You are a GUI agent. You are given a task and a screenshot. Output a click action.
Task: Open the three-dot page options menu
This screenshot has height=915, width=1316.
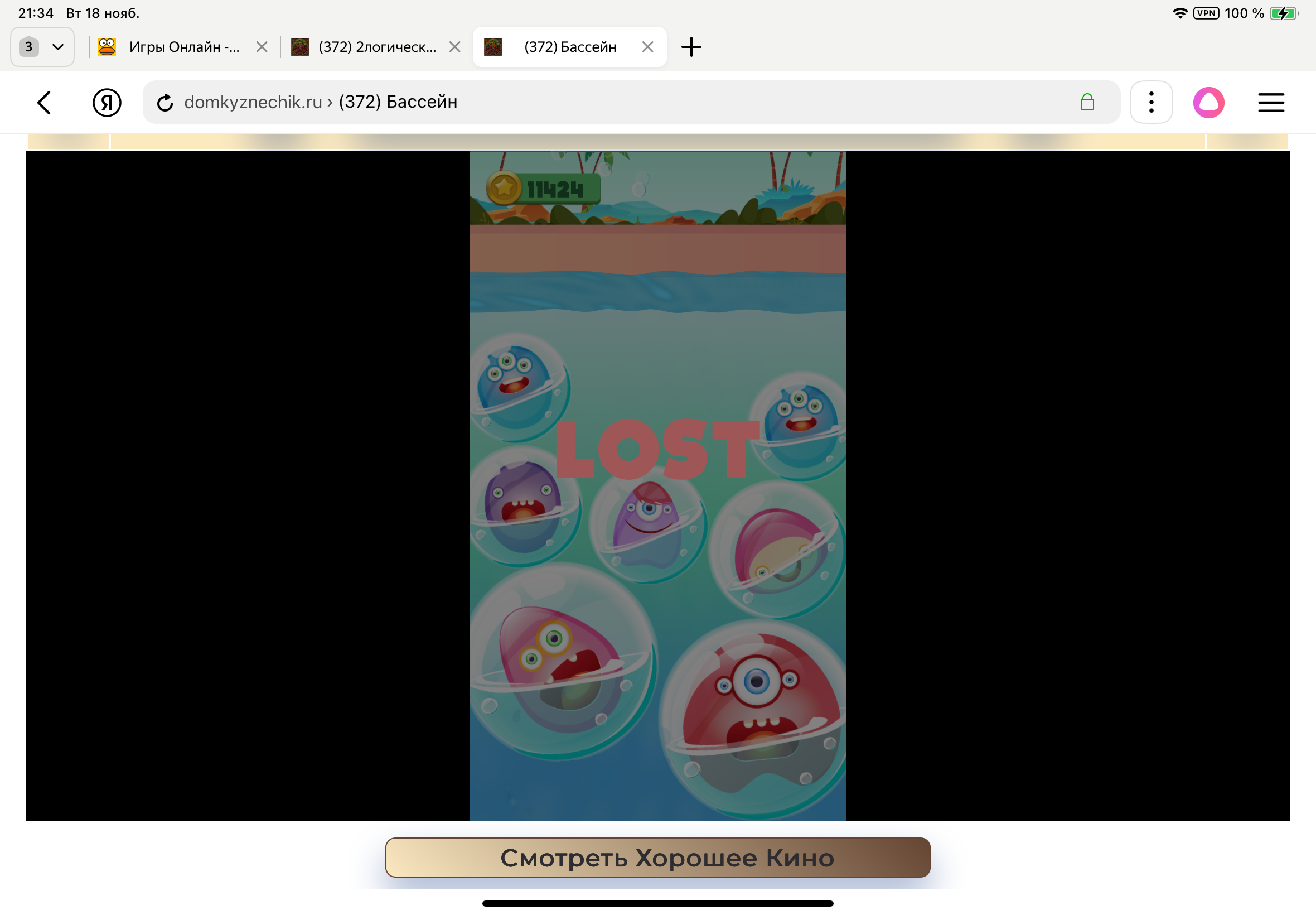1150,103
